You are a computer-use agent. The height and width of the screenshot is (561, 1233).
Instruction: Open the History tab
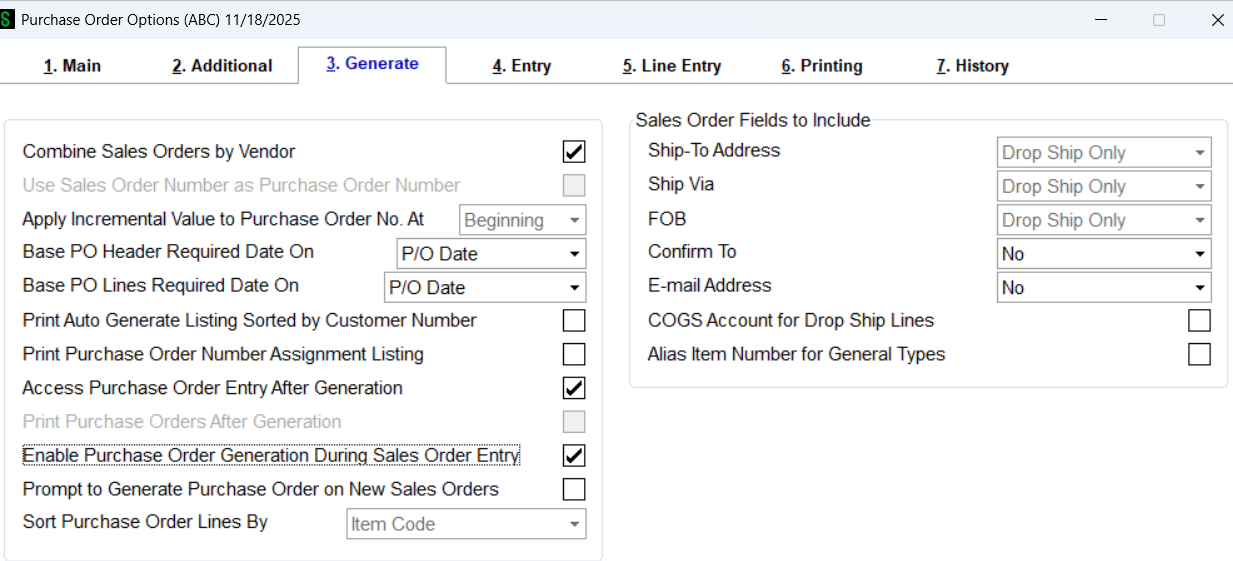click(972, 66)
